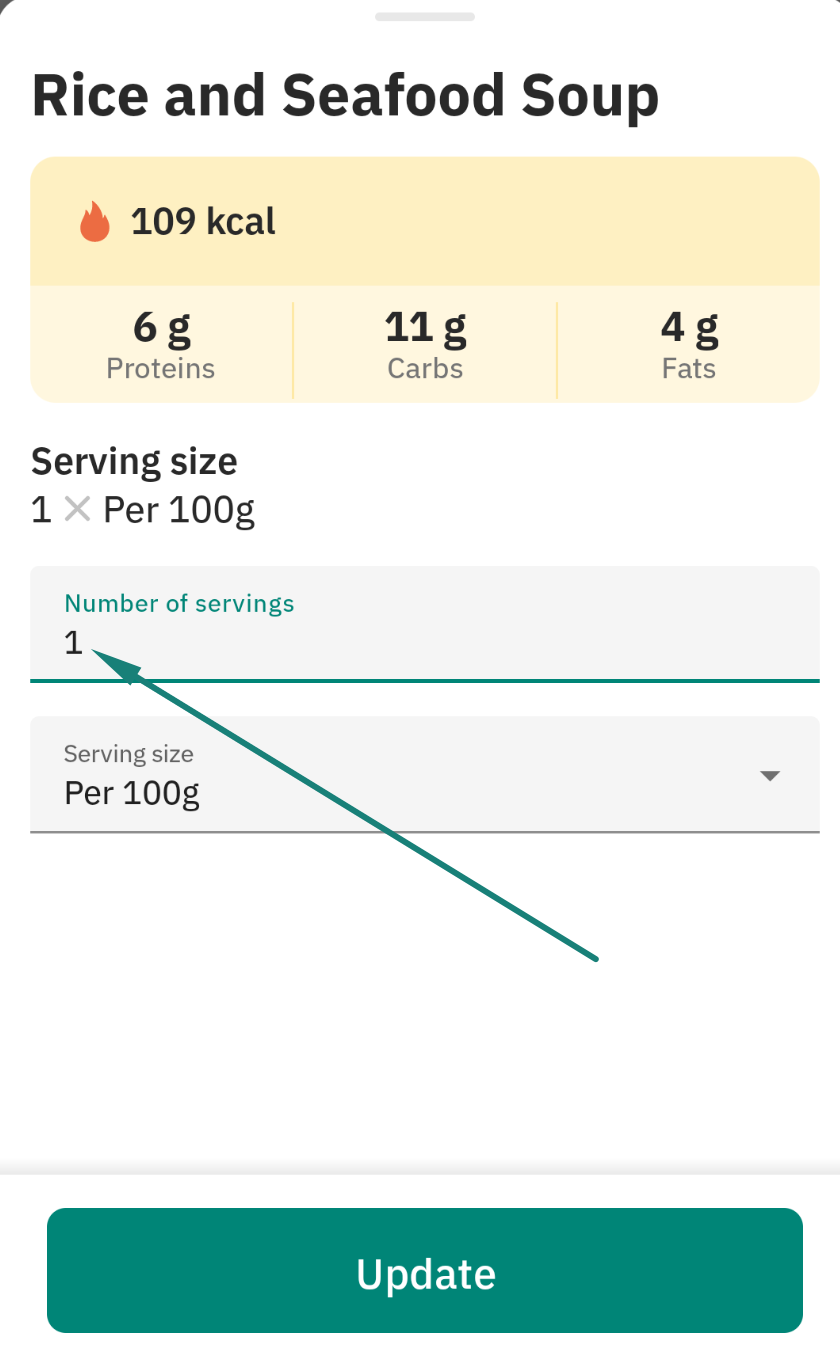This screenshot has height=1360, width=840.
Task: Click the value 1 in Number of servings
Action: pyautogui.click(x=73, y=643)
